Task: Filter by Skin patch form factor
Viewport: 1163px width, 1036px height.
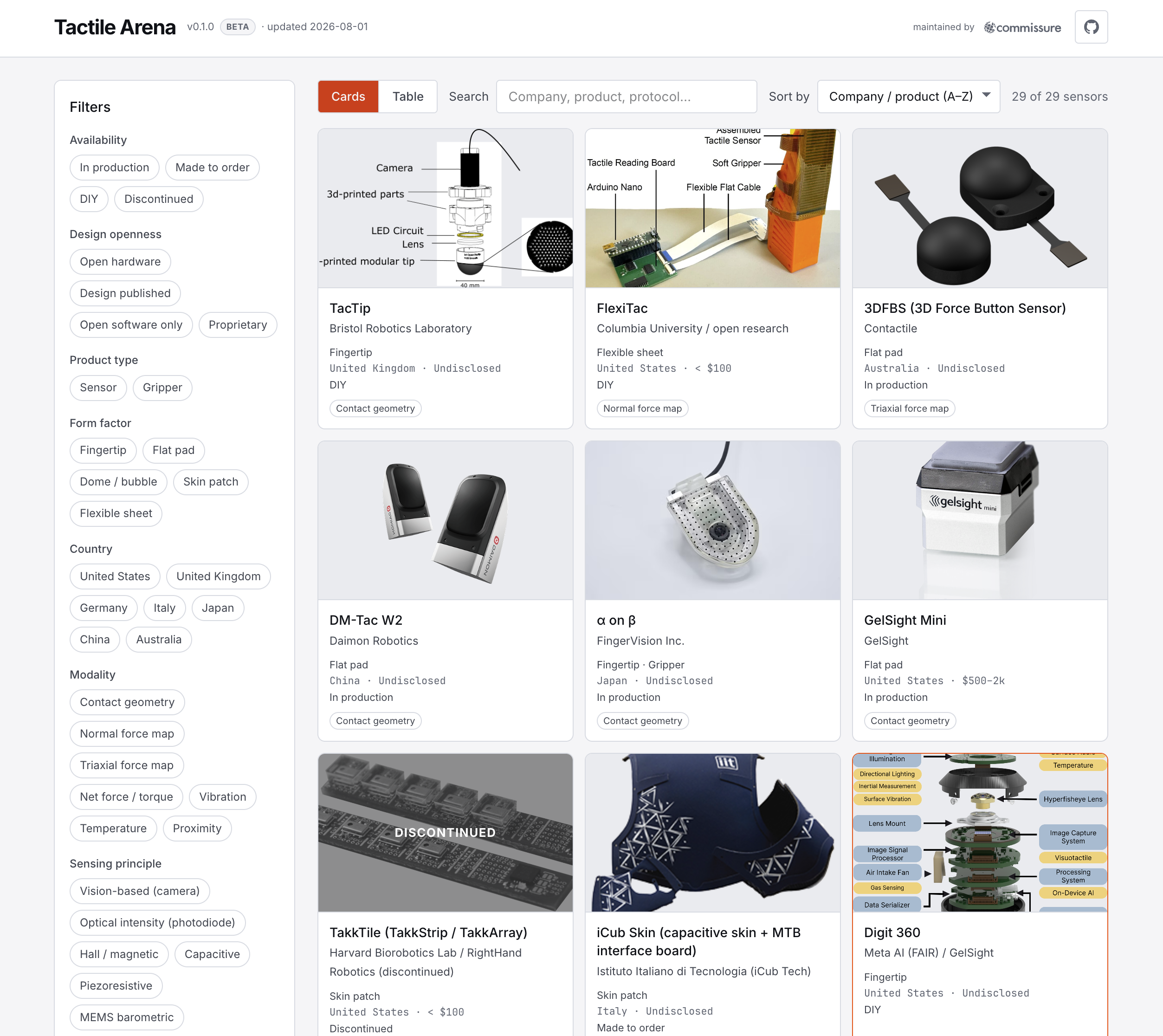Action: click(x=211, y=482)
